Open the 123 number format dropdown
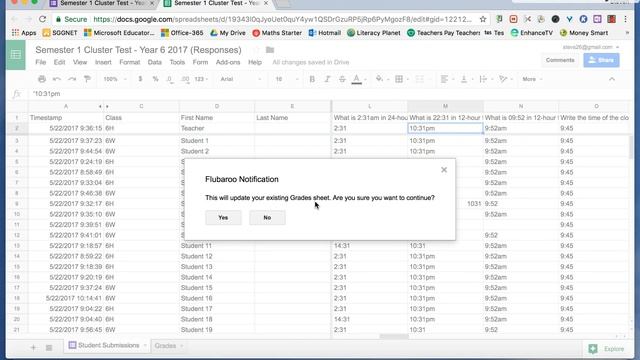The height and width of the screenshot is (360, 640). [201, 79]
